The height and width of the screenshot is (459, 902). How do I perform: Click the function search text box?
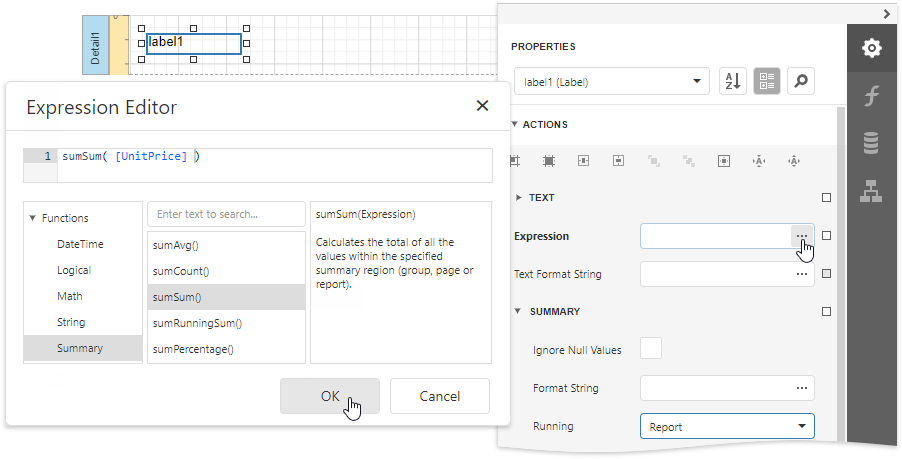226,214
